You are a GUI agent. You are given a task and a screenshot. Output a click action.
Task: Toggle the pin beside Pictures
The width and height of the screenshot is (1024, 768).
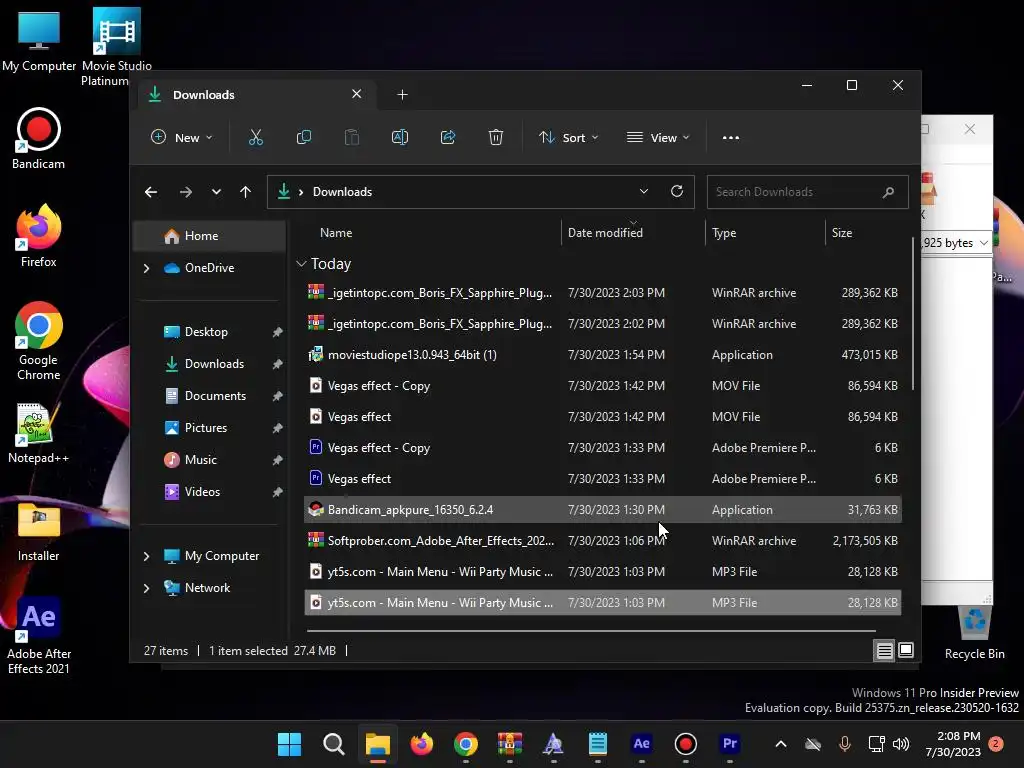click(x=277, y=428)
